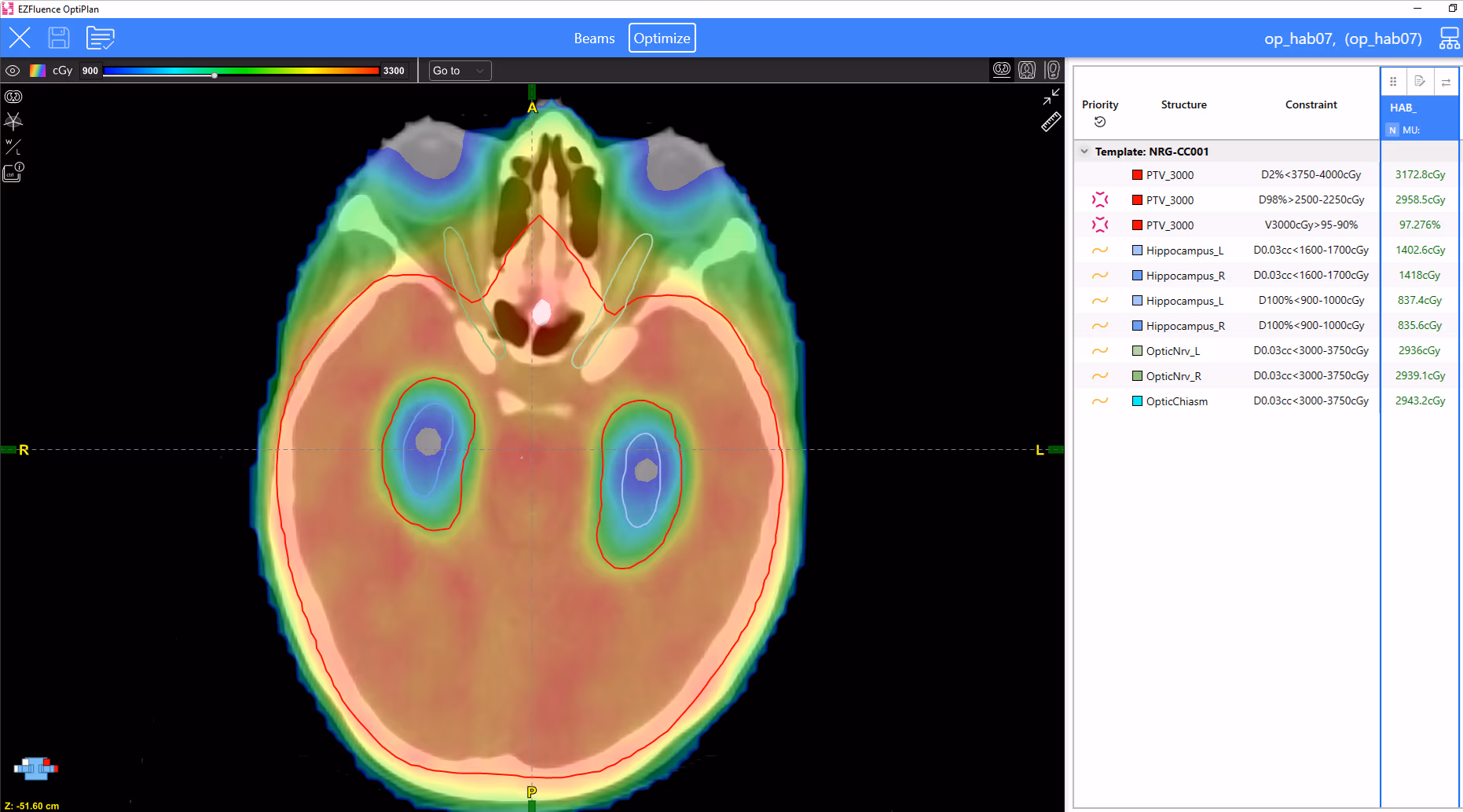This screenshot has width=1463, height=812.
Task: Click the grid dots icon above HAB_ column
Action: (1393, 82)
